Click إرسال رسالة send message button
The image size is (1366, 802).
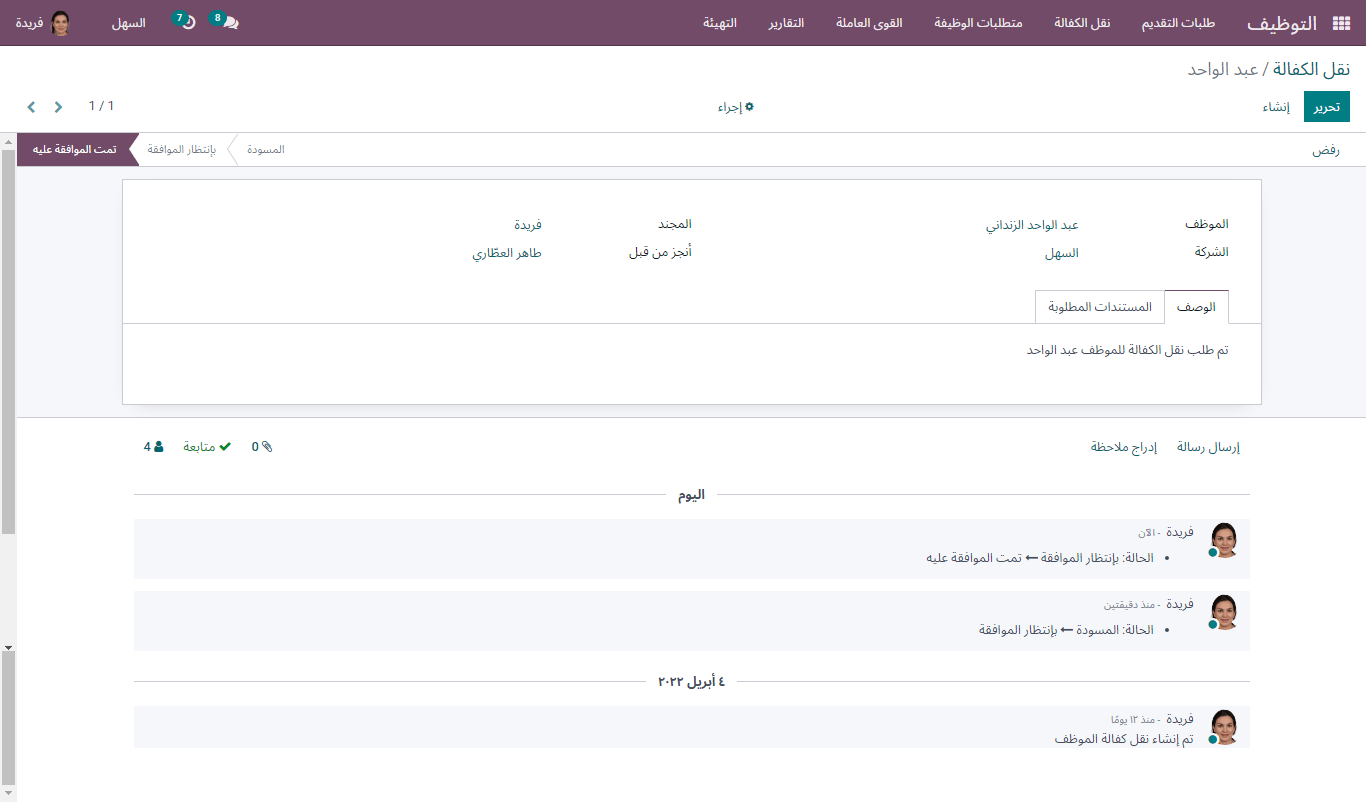(x=1208, y=447)
